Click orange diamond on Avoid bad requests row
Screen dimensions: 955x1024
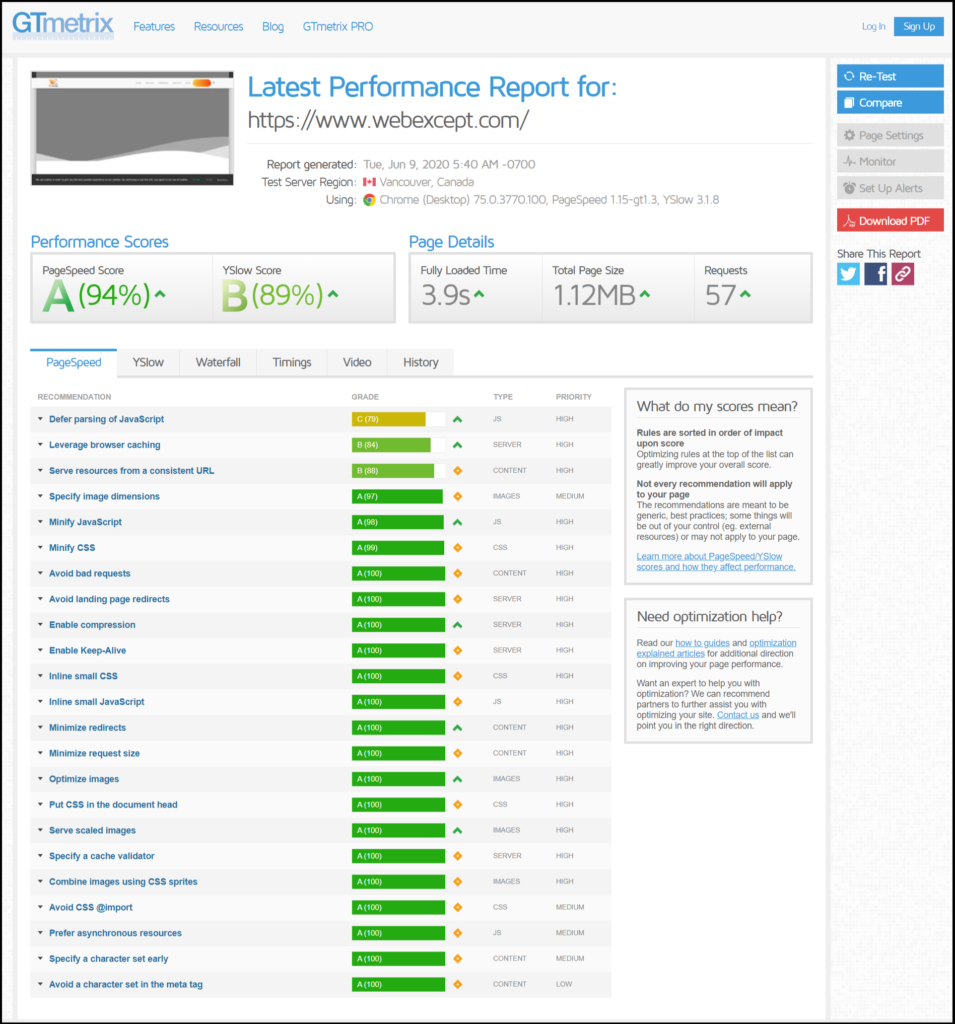pyautogui.click(x=457, y=573)
